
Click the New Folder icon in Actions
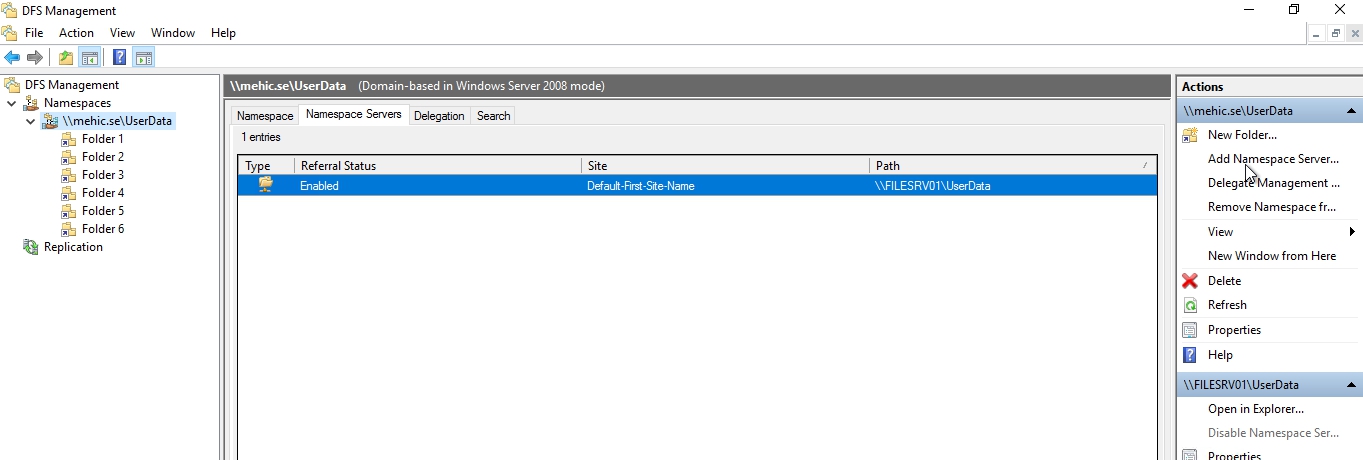1190,135
